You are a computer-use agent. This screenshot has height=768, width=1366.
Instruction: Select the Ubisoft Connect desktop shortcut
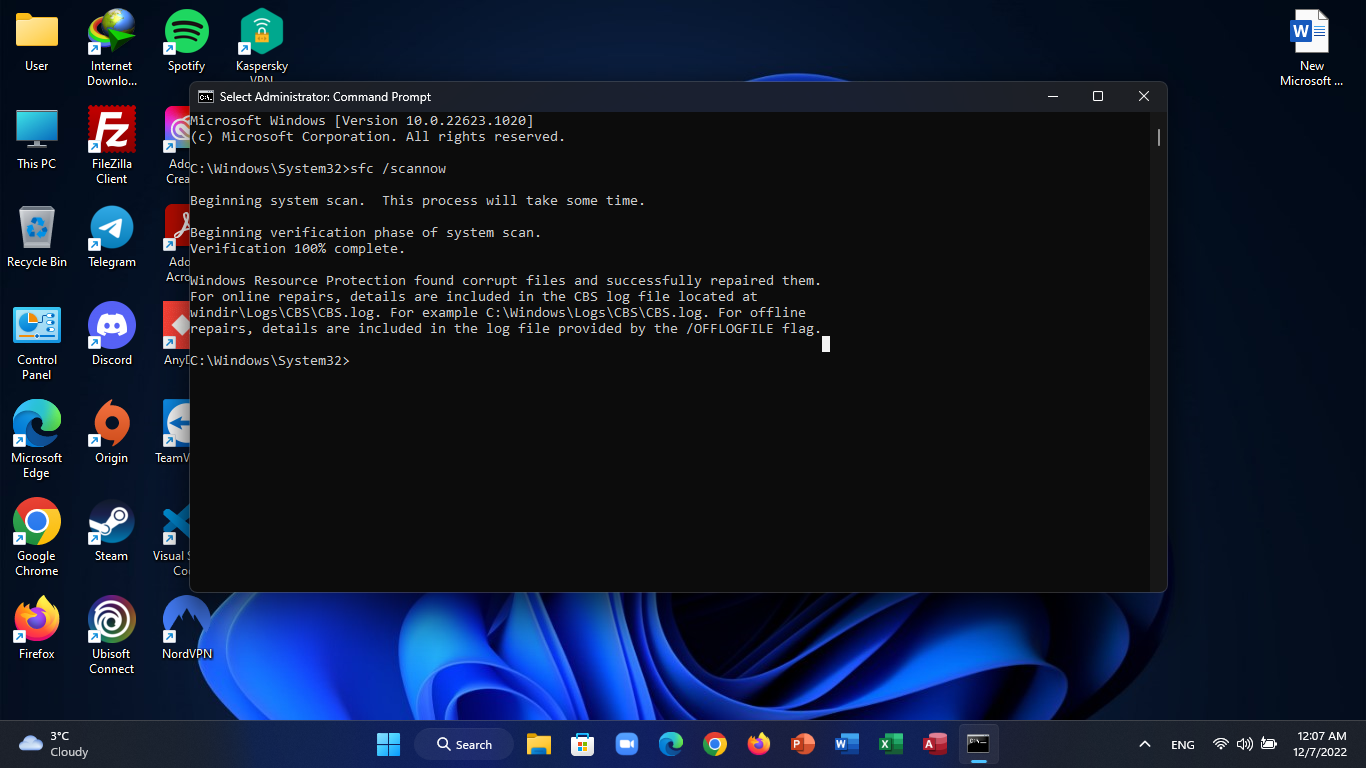point(112,636)
